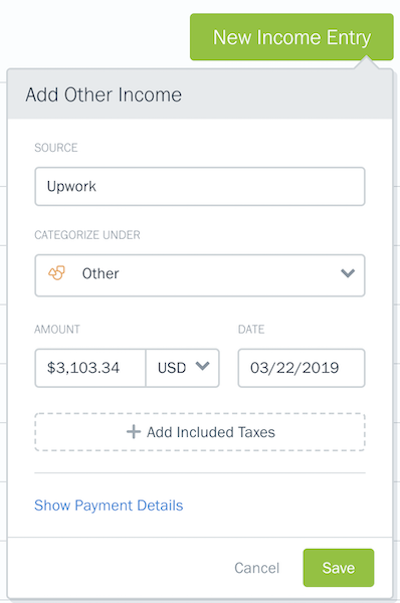Click the amount field showing $3,103.34

(x=90, y=368)
